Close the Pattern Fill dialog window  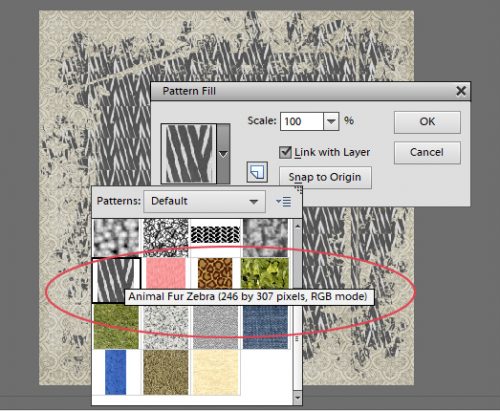[461, 91]
